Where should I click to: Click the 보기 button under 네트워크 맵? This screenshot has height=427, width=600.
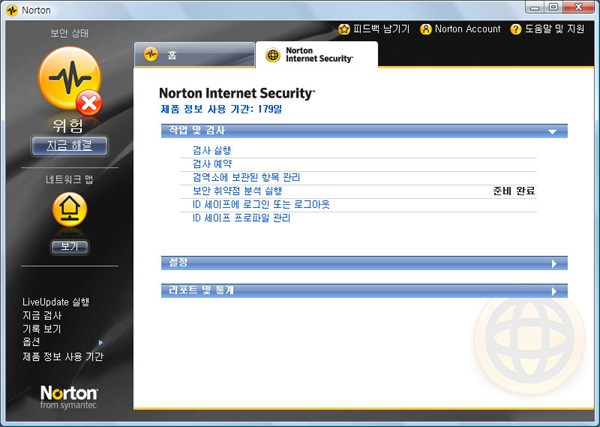click(70, 246)
